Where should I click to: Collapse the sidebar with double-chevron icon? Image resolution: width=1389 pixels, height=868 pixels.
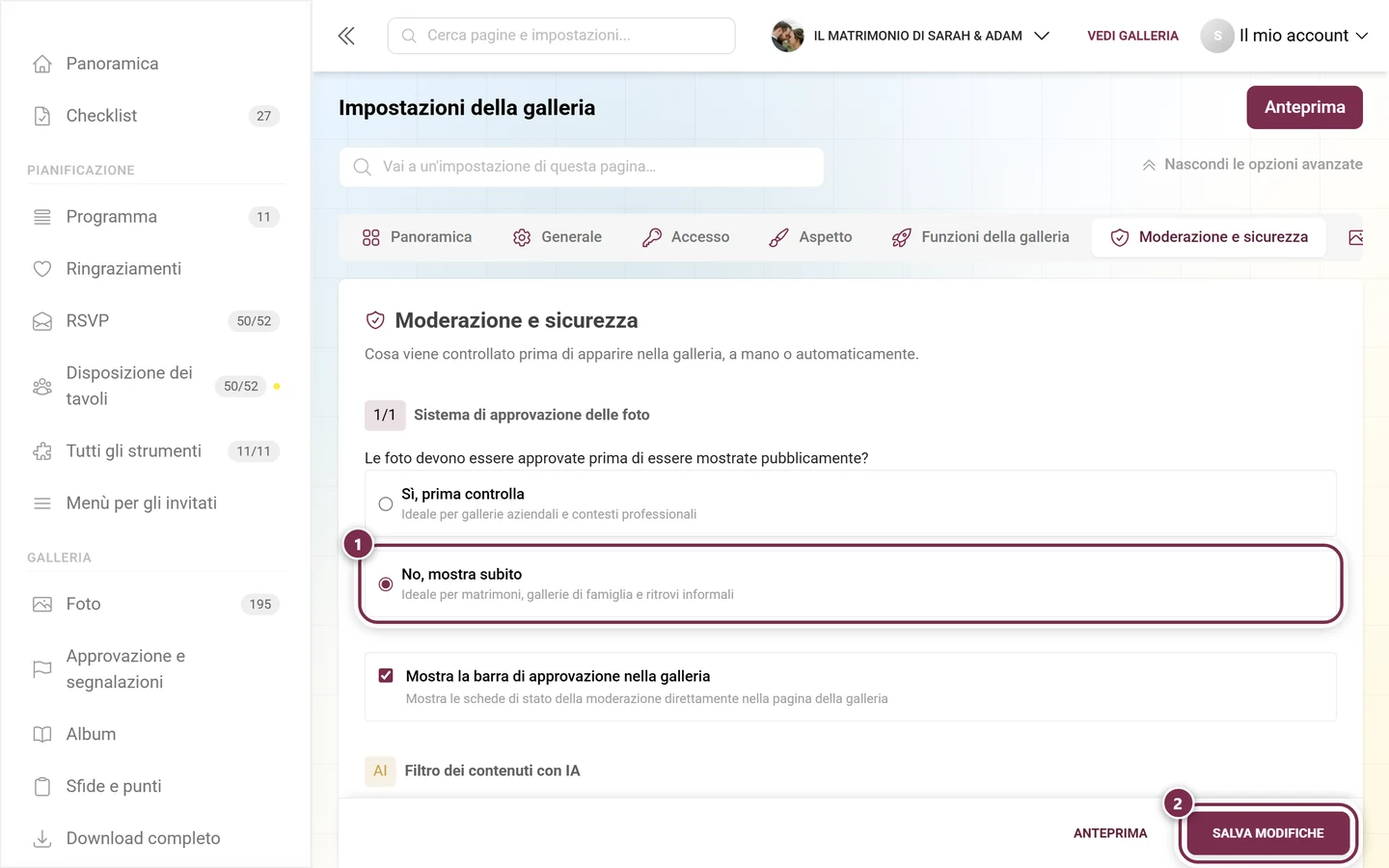(346, 36)
